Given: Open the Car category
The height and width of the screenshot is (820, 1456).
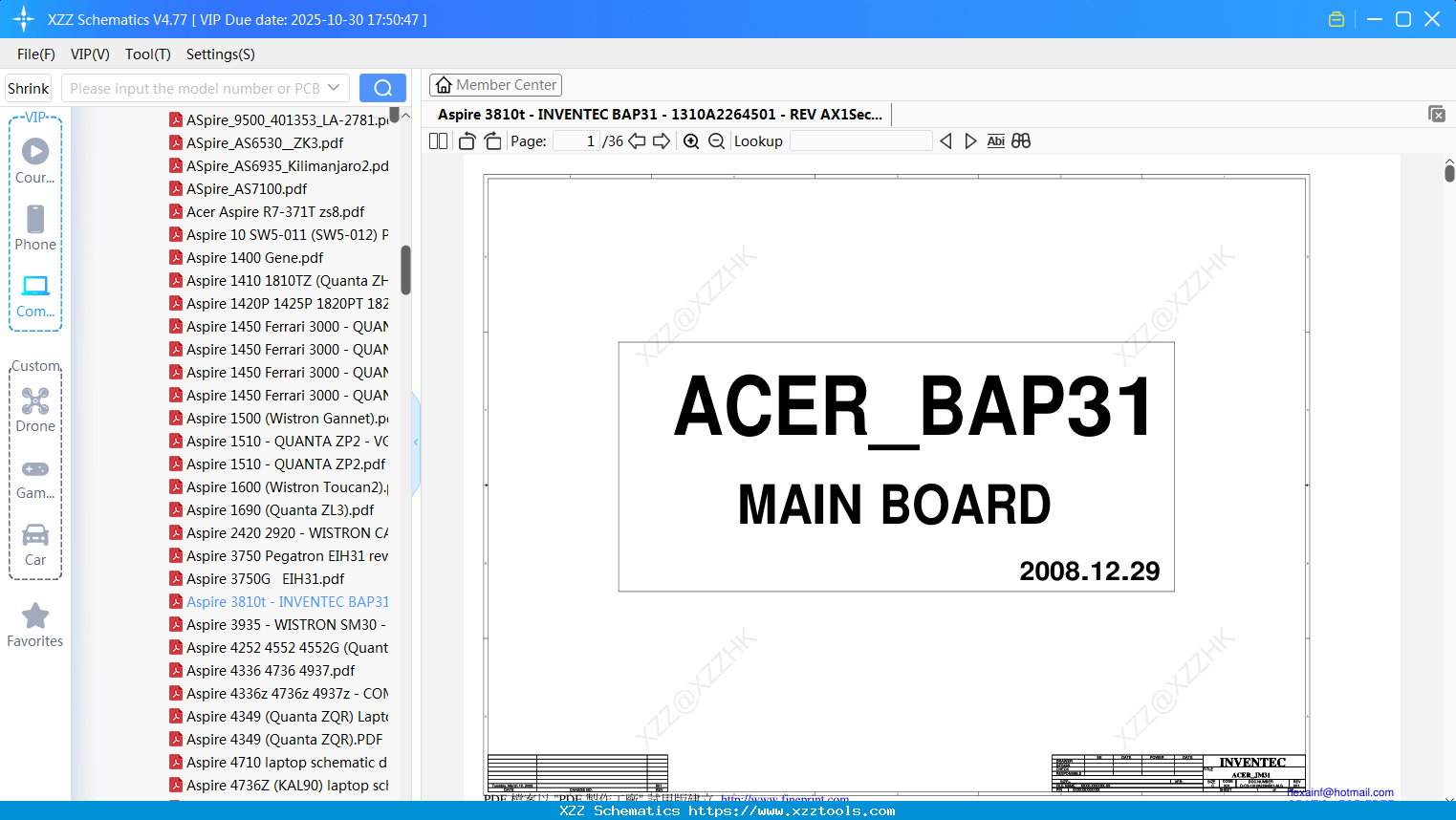Looking at the screenshot, I should pyautogui.click(x=35, y=545).
